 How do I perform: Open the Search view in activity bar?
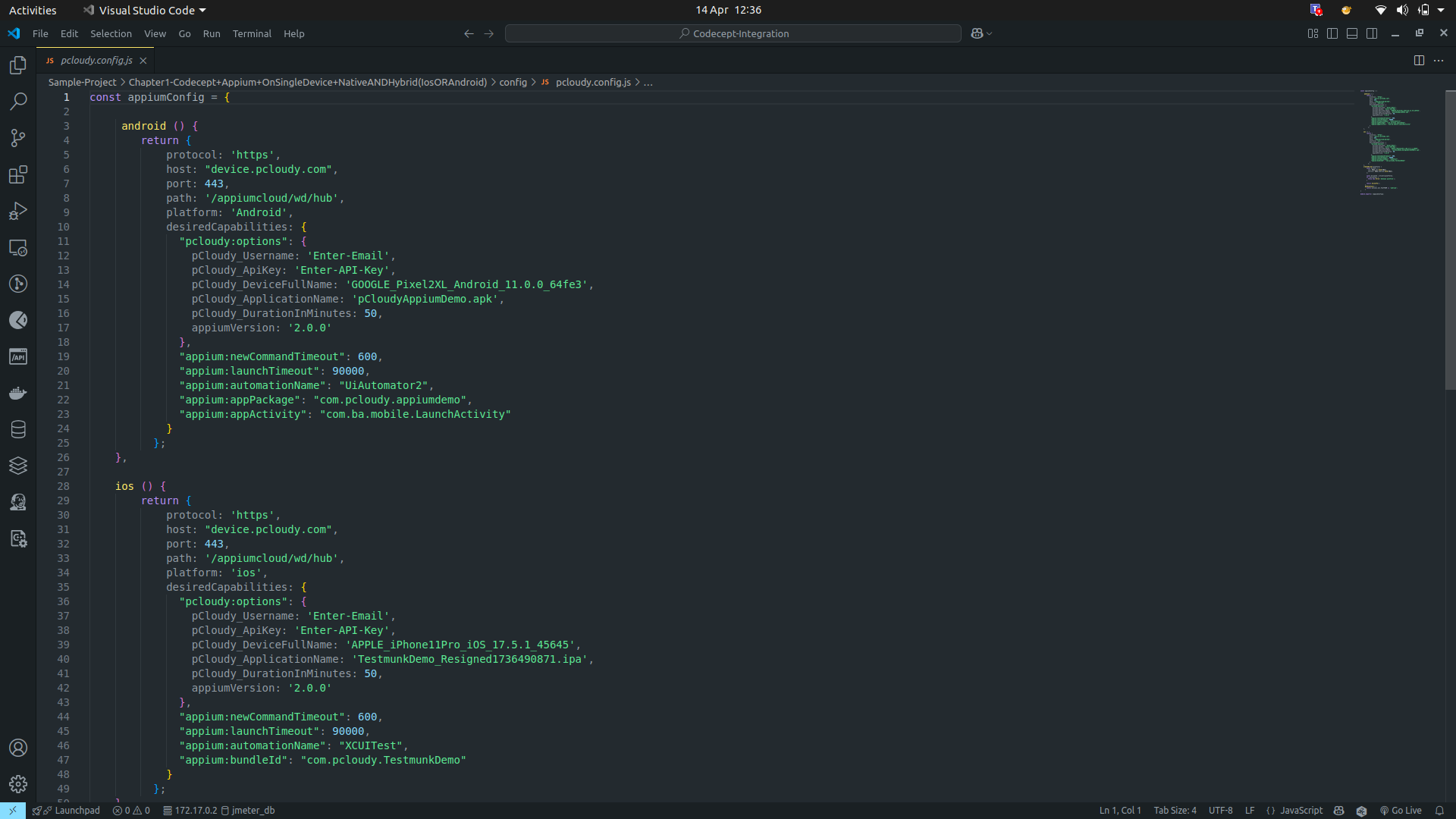[18, 102]
